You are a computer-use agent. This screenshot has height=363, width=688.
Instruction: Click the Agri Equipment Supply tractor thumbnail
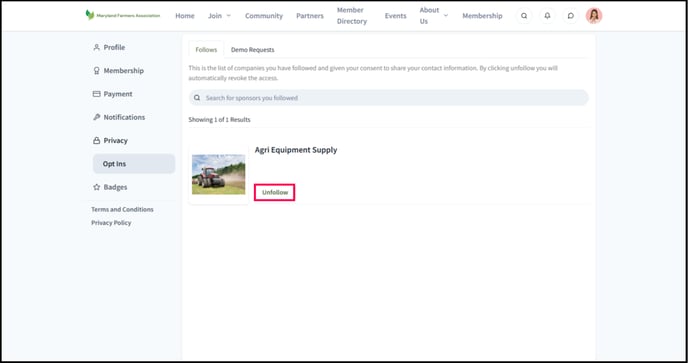219,174
